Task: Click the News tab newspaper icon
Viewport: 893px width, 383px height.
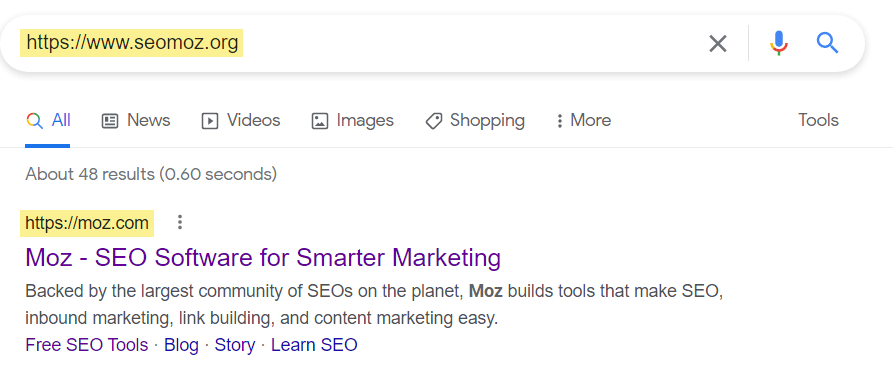Action: pos(110,121)
